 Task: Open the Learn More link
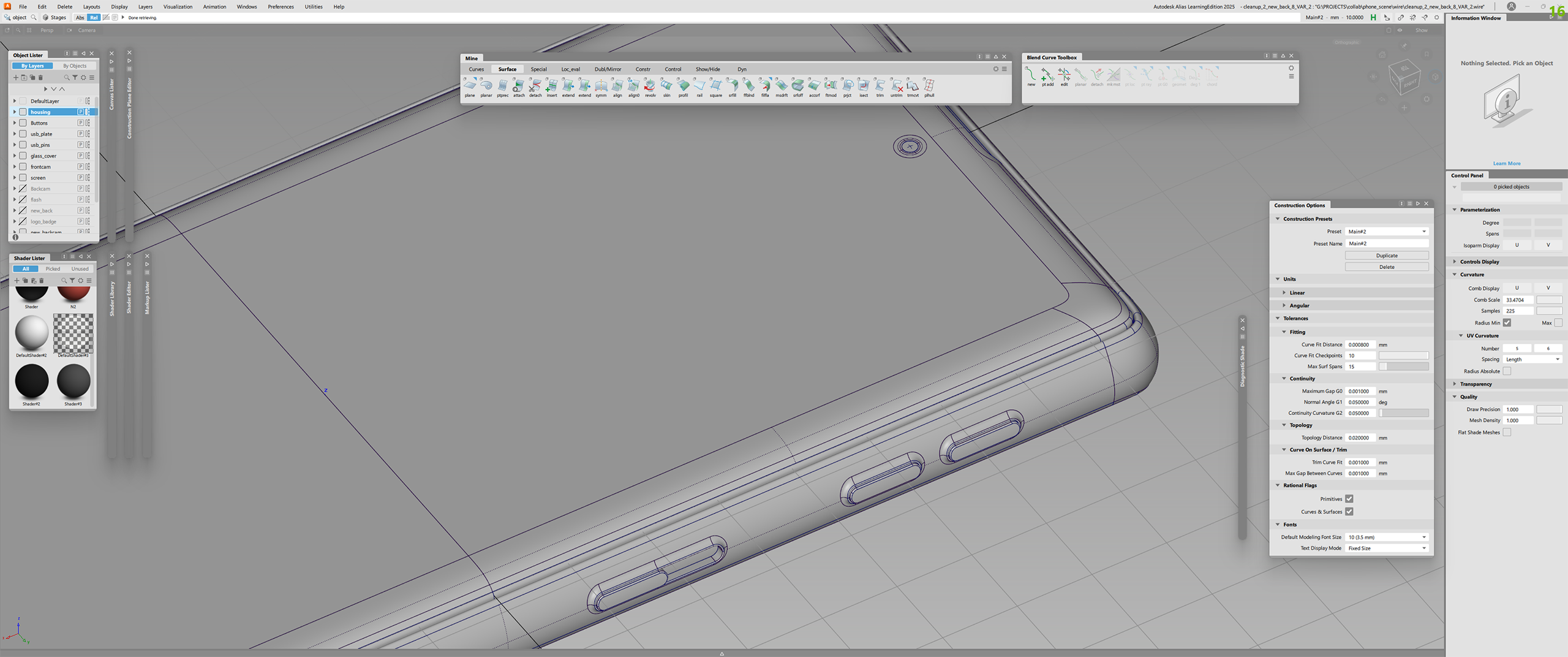click(1506, 164)
